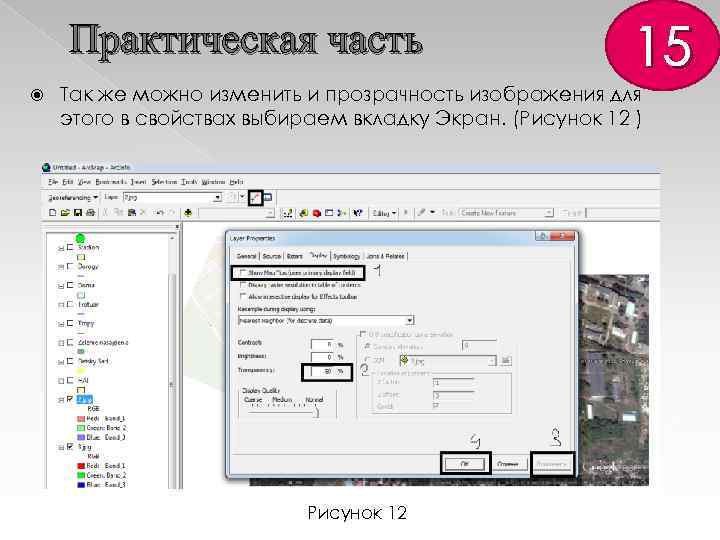Open Resample during display dropdown
This screenshot has width=720, height=540.
(x=410, y=320)
